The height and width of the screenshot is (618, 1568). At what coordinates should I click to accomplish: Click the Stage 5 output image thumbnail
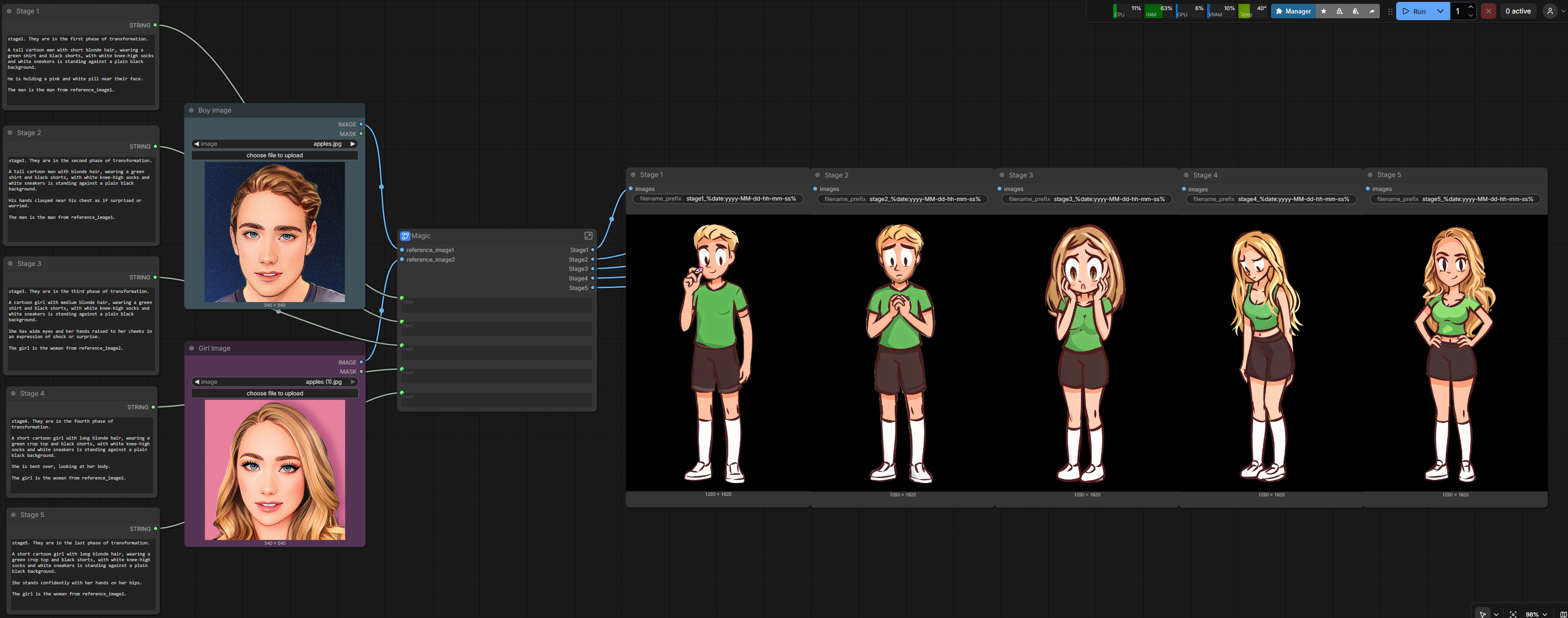pos(1455,353)
